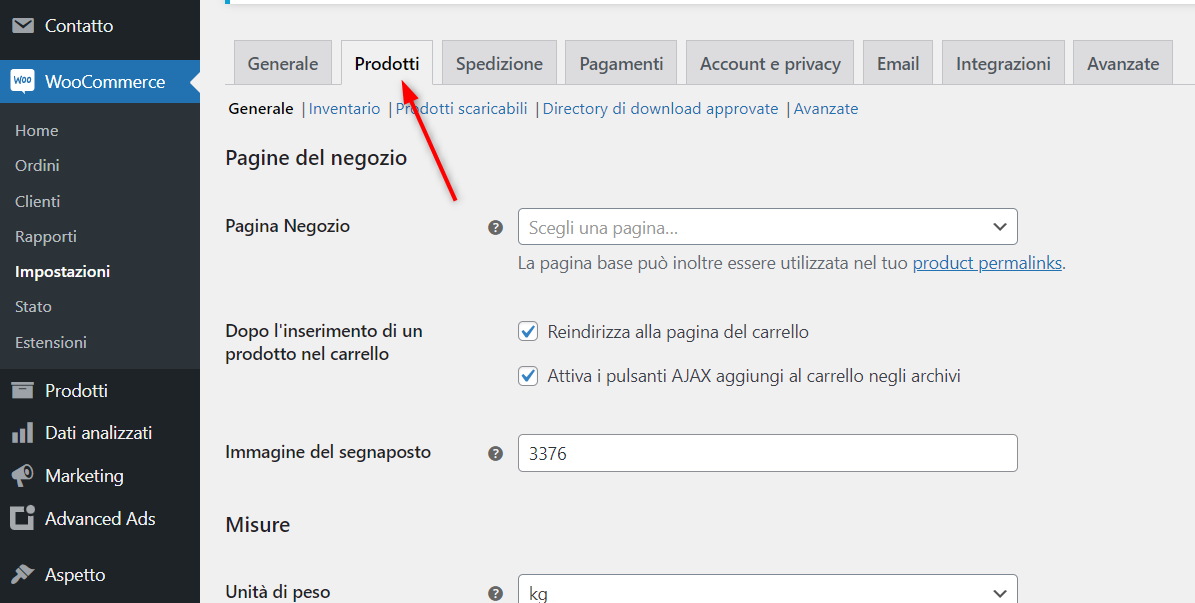Open the WooCommerce sidebar icon

tap(21, 82)
